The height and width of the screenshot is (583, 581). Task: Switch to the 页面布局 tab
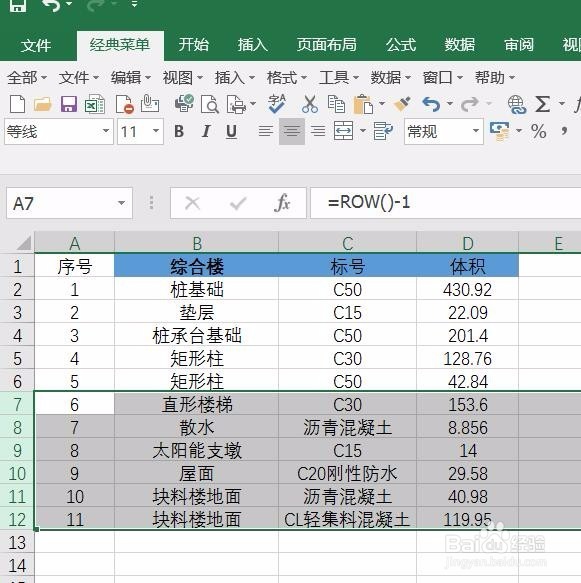[x=326, y=45]
